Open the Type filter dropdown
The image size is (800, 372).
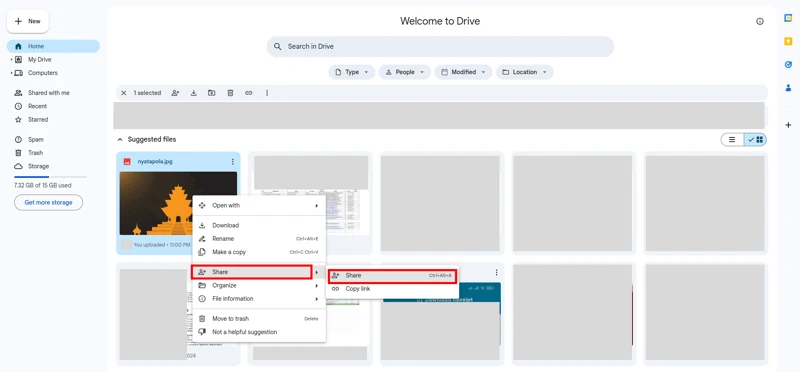tap(352, 72)
